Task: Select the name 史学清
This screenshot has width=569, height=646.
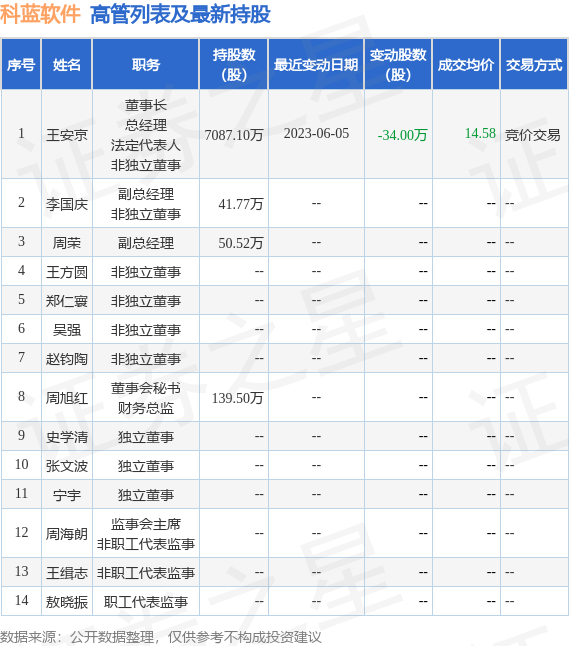Action: click(x=67, y=437)
